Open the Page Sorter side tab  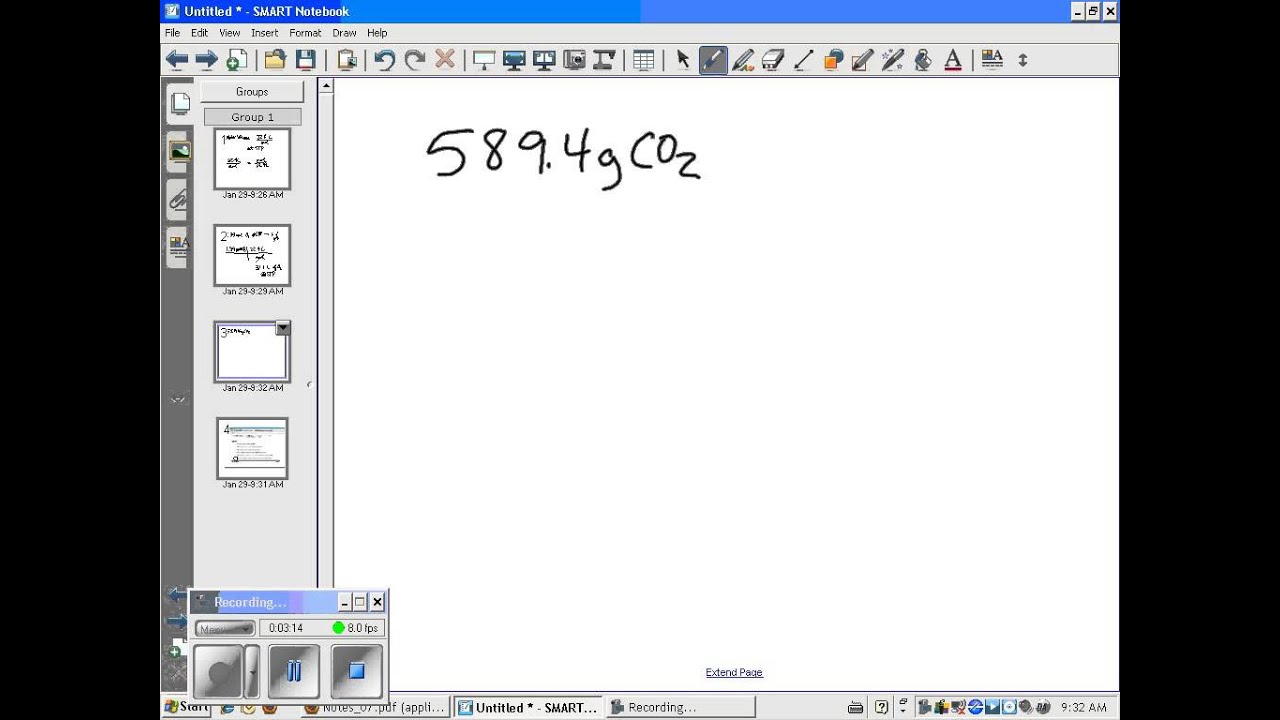click(179, 103)
